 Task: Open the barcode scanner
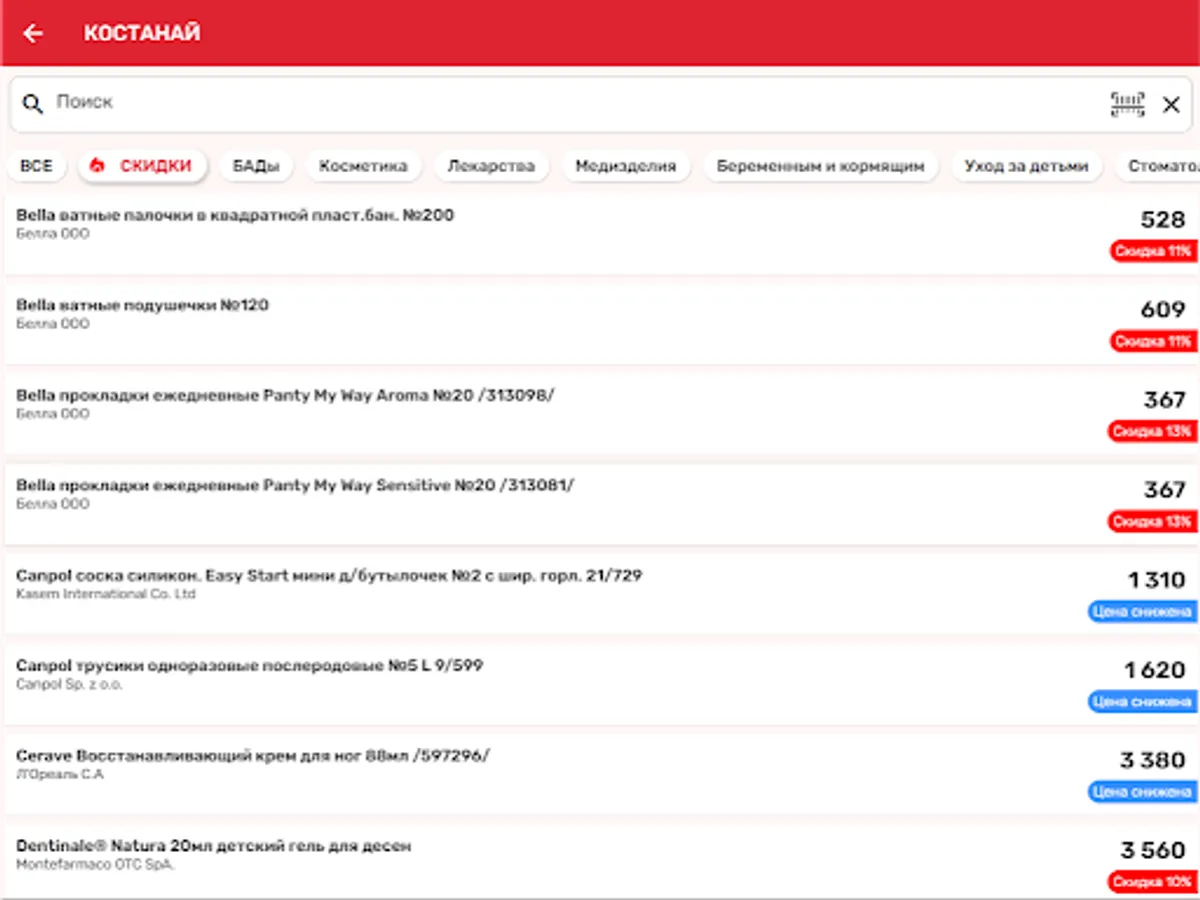pyautogui.click(x=1128, y=104)
